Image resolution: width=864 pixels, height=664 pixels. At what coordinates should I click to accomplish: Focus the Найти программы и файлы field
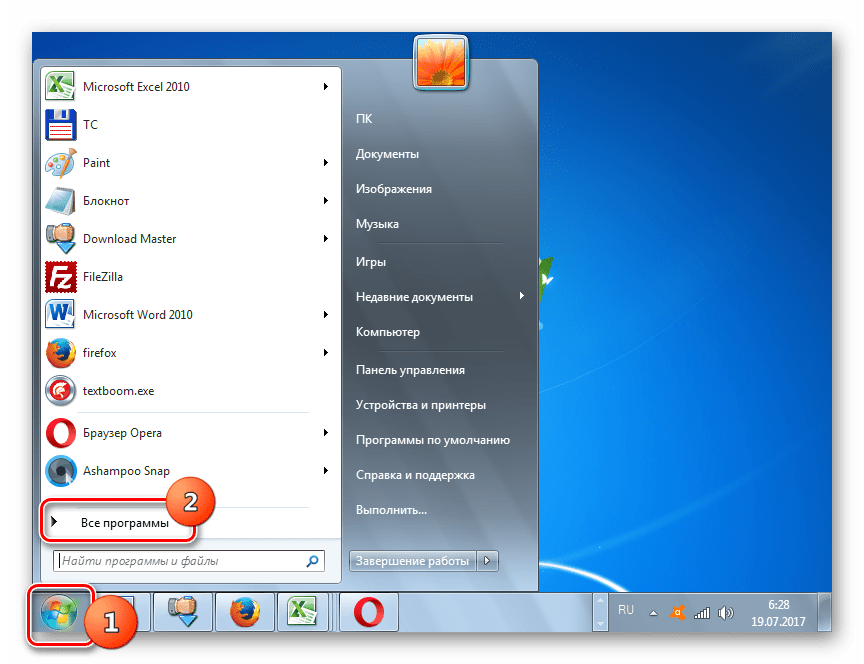tap(188, 561)
